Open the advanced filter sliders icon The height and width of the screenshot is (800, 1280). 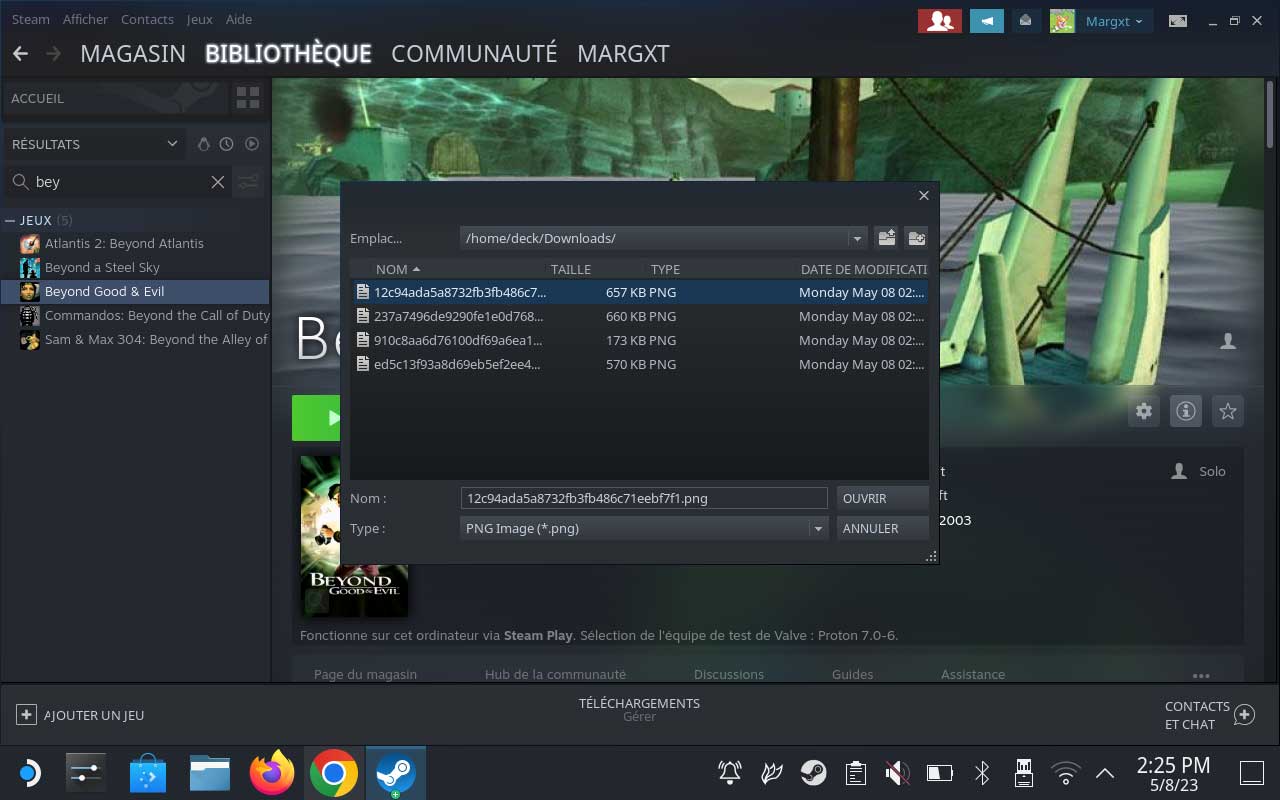(248, 182)
